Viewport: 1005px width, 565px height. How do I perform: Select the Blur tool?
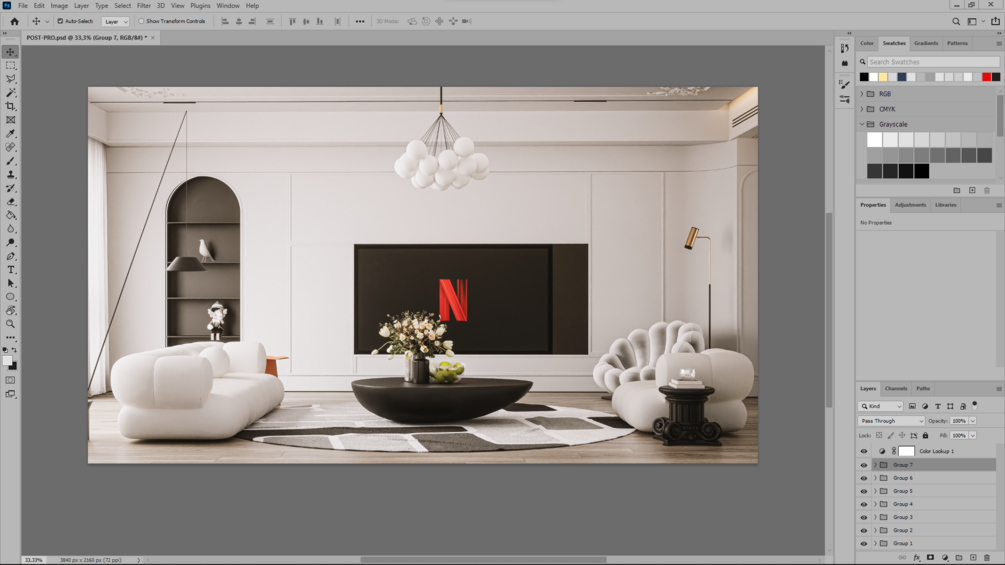[10, 229]
